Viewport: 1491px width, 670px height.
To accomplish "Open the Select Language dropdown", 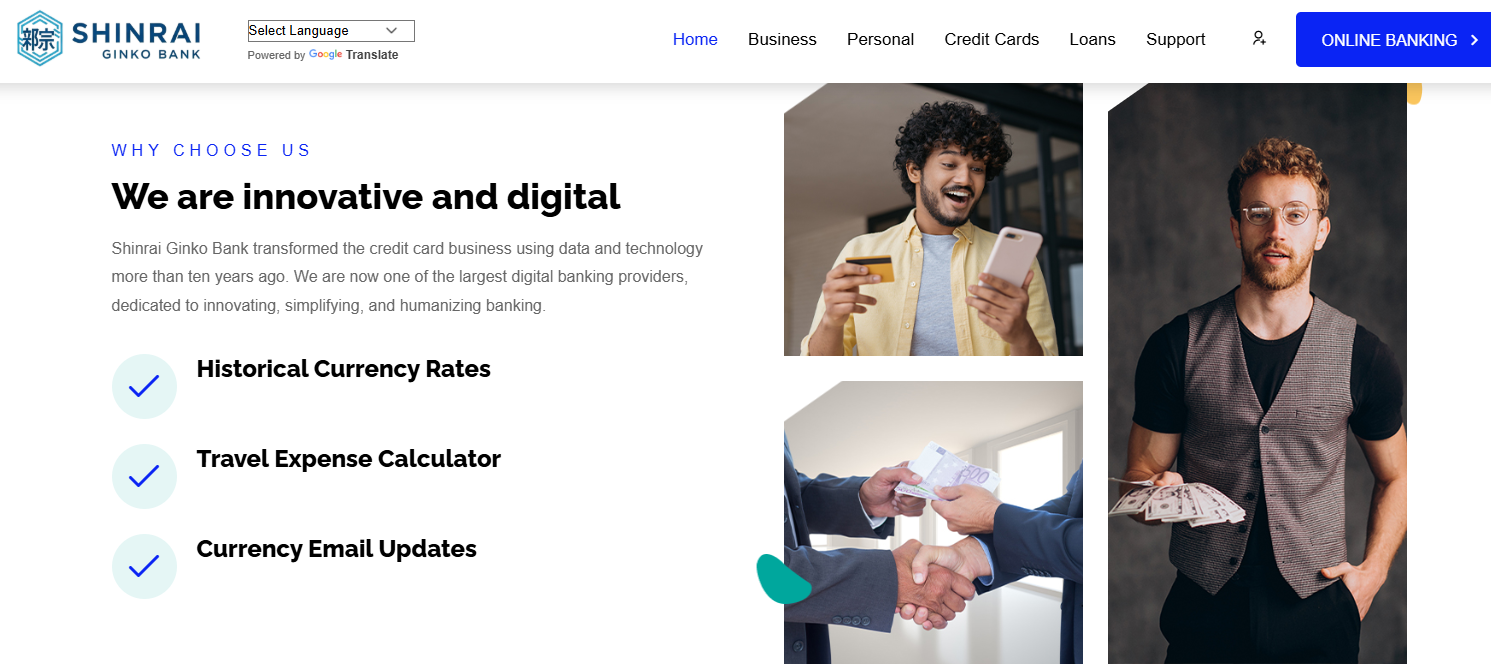I will click(331, 31).
